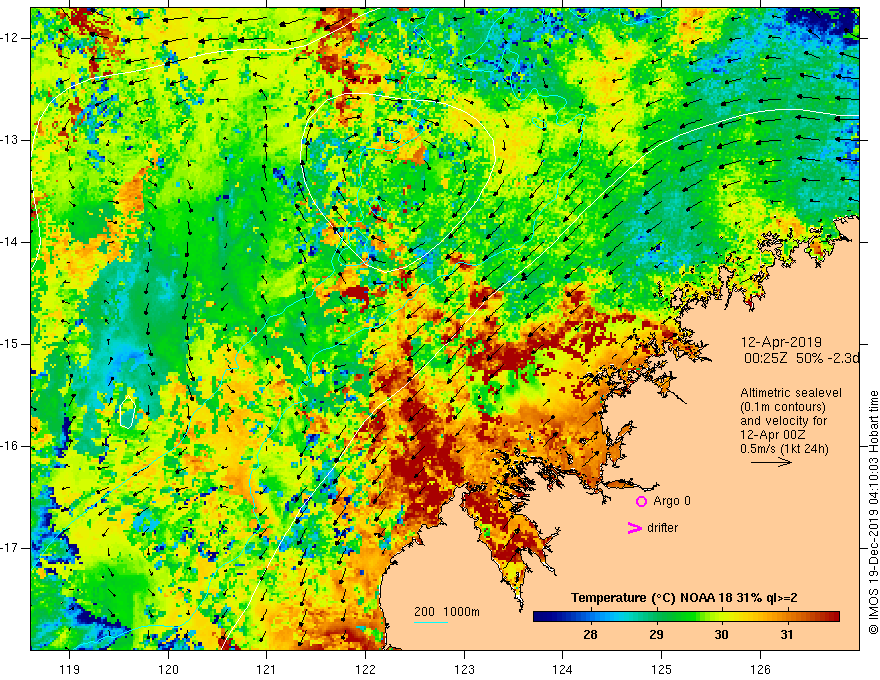880x680 pixels.
Task: Click the '12-Apr 00Z' caption line
Action: point(771,435)
